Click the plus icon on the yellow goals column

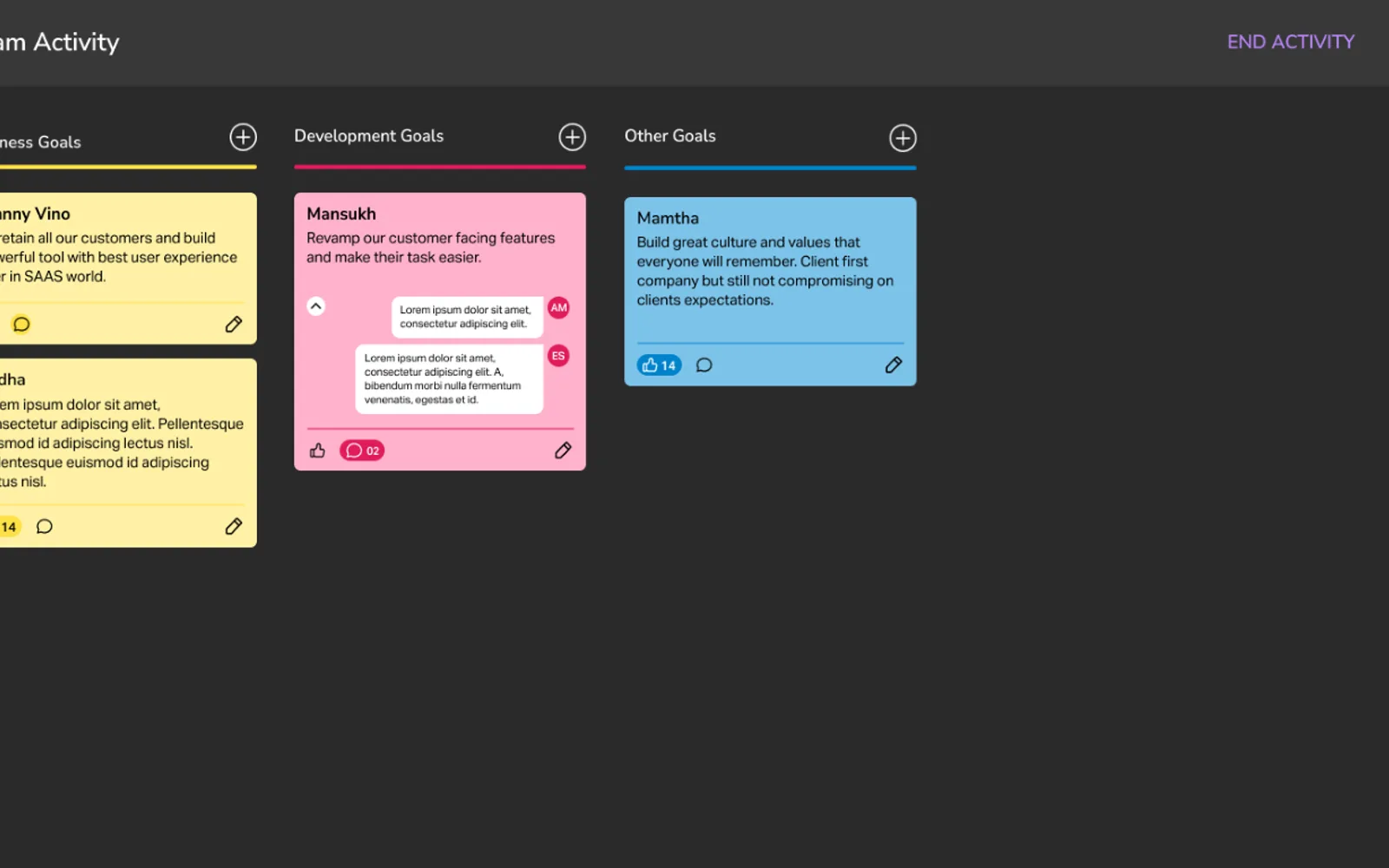[x=243, y=137]
